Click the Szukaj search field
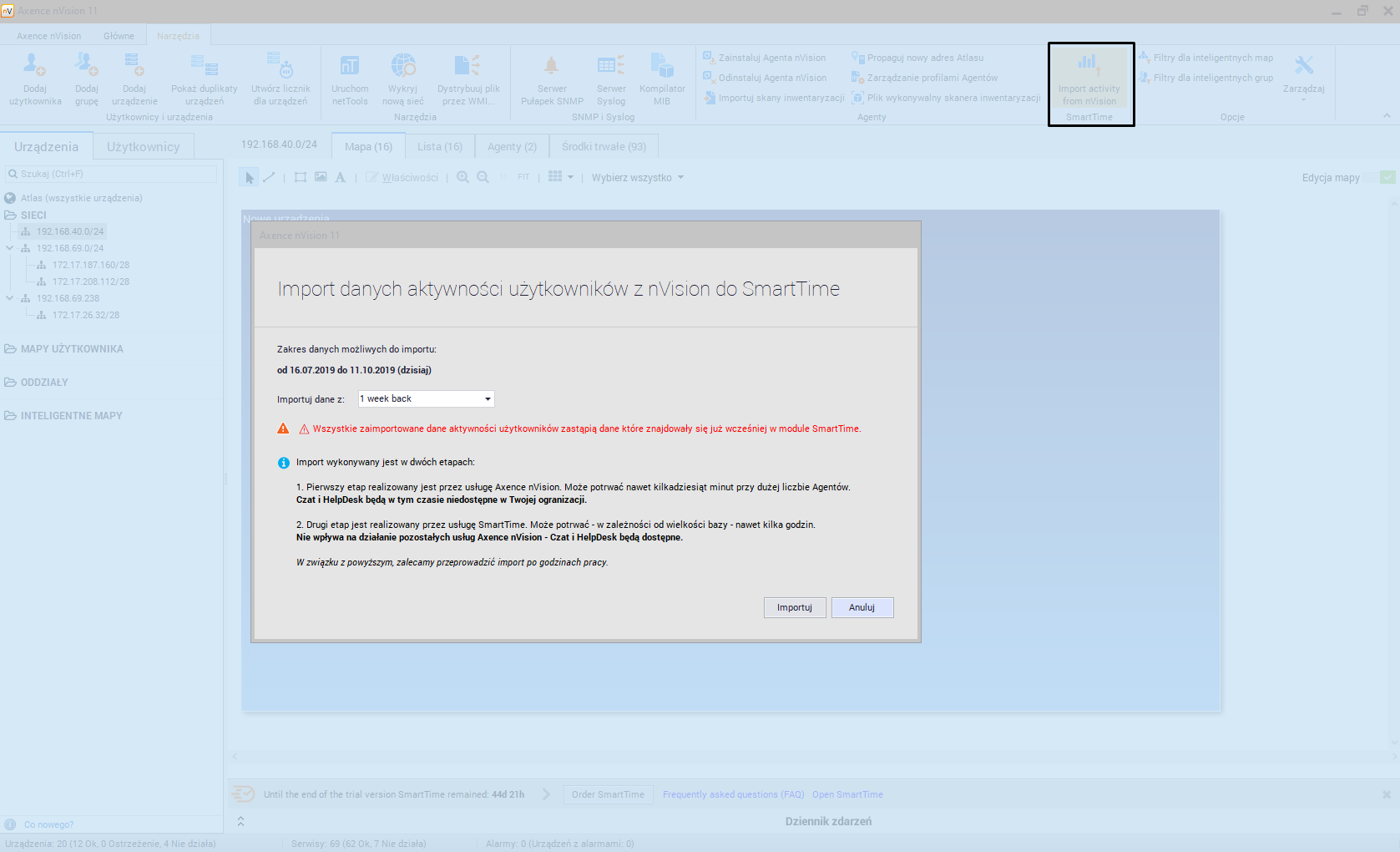Image resolution: width=1400 pixels, height=852 pixels. [113, 174]
